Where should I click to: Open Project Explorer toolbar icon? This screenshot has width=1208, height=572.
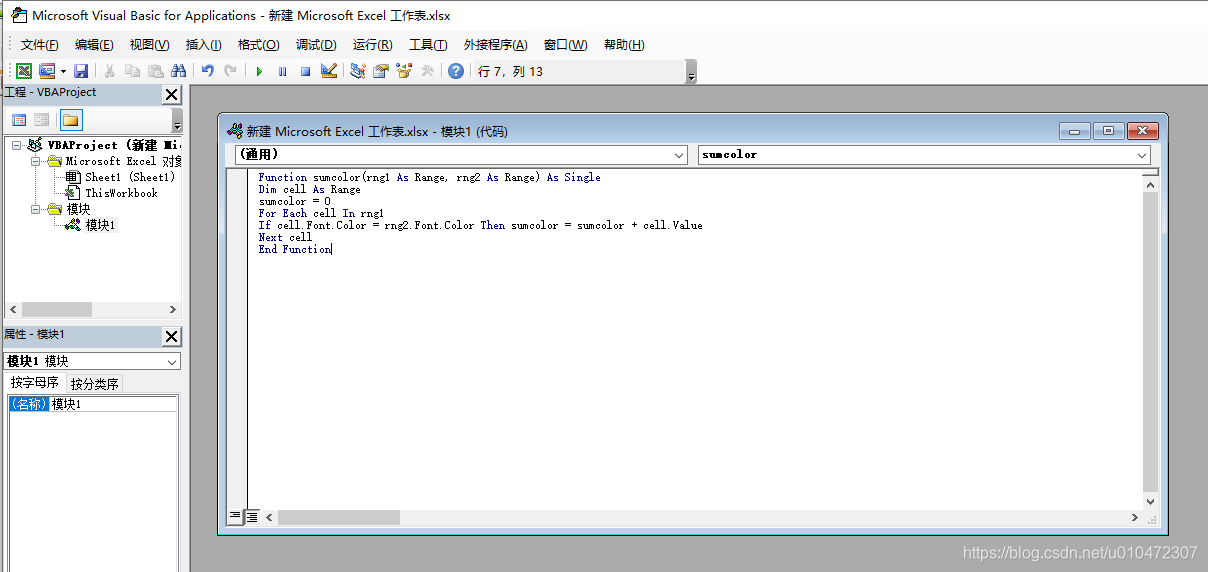[x=358, y=71]
